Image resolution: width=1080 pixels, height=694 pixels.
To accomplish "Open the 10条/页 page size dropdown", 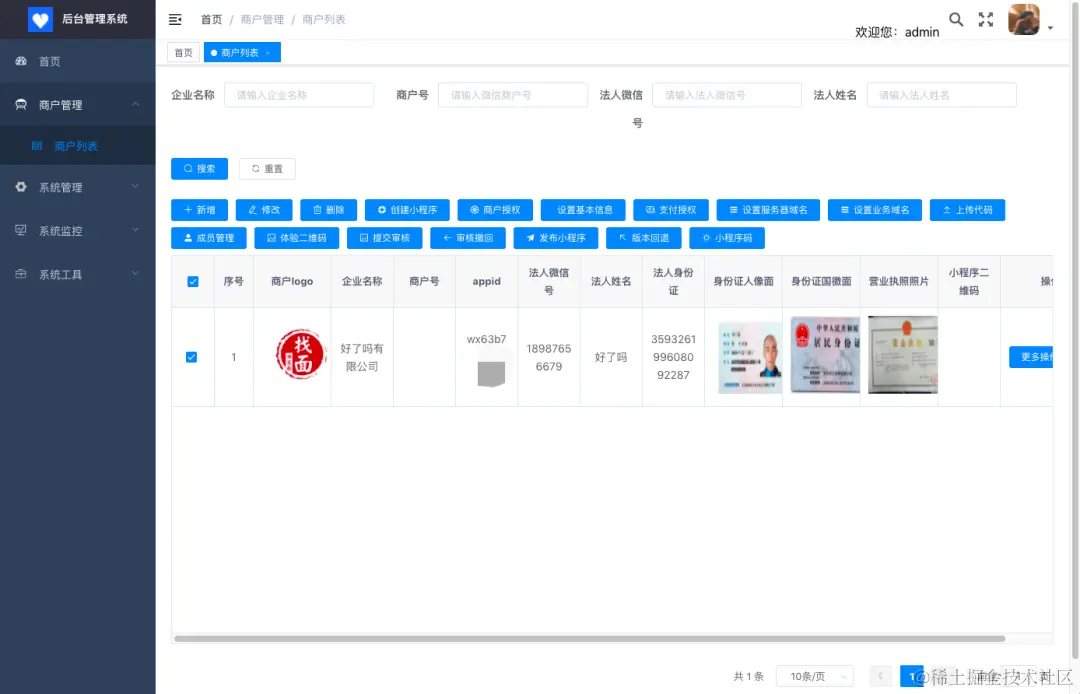I will [814, 676].
